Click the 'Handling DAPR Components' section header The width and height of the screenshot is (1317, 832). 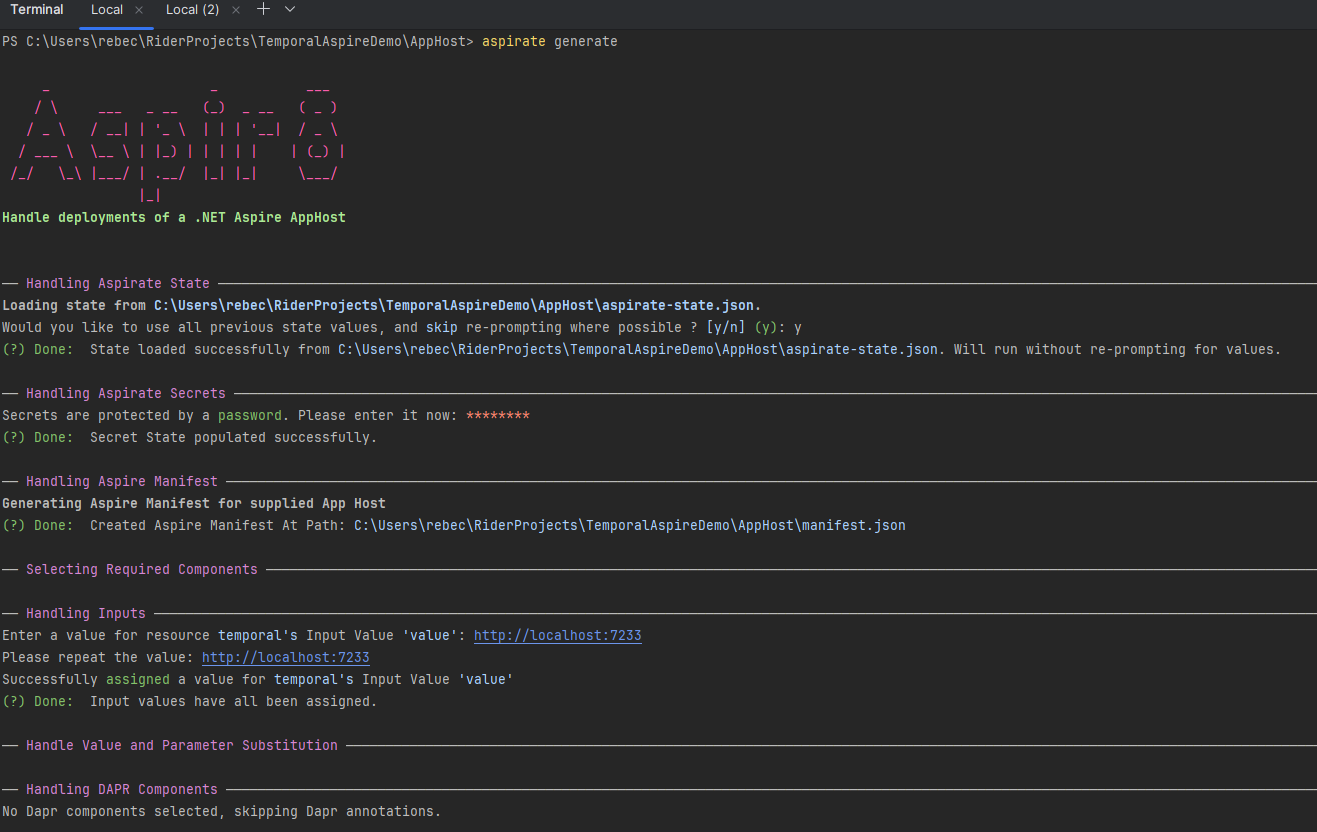click(x=122, y=790)
